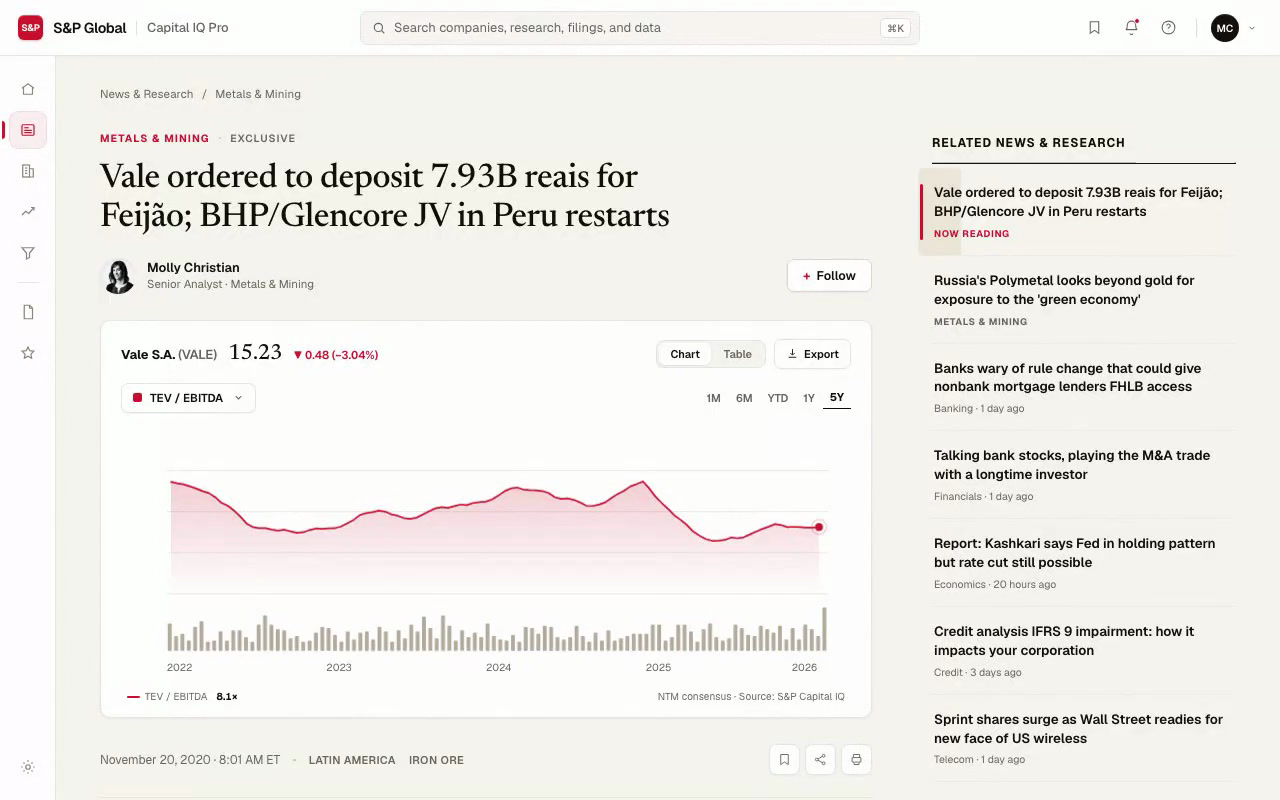Share this article
Screen dimensions: 1280x800
(x=820, y=760)
